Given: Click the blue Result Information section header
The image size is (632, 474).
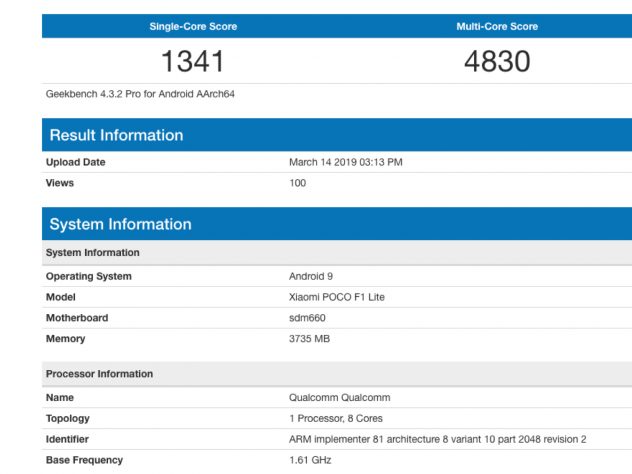Looking at the screenshot, I should pyautogui.click(x=116, y=135).
